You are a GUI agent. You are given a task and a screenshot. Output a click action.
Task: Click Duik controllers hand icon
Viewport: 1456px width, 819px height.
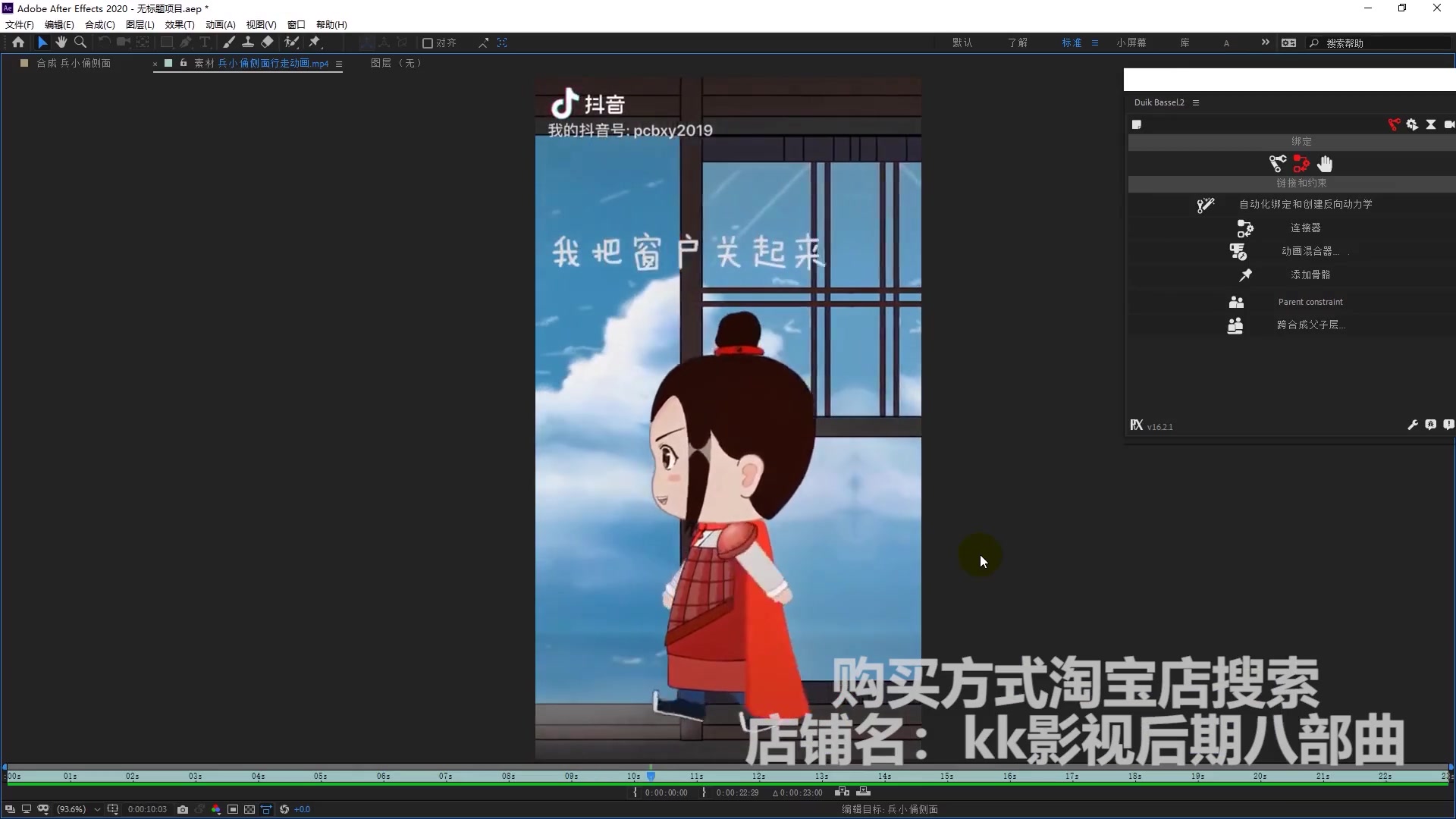pos(1325,163)
